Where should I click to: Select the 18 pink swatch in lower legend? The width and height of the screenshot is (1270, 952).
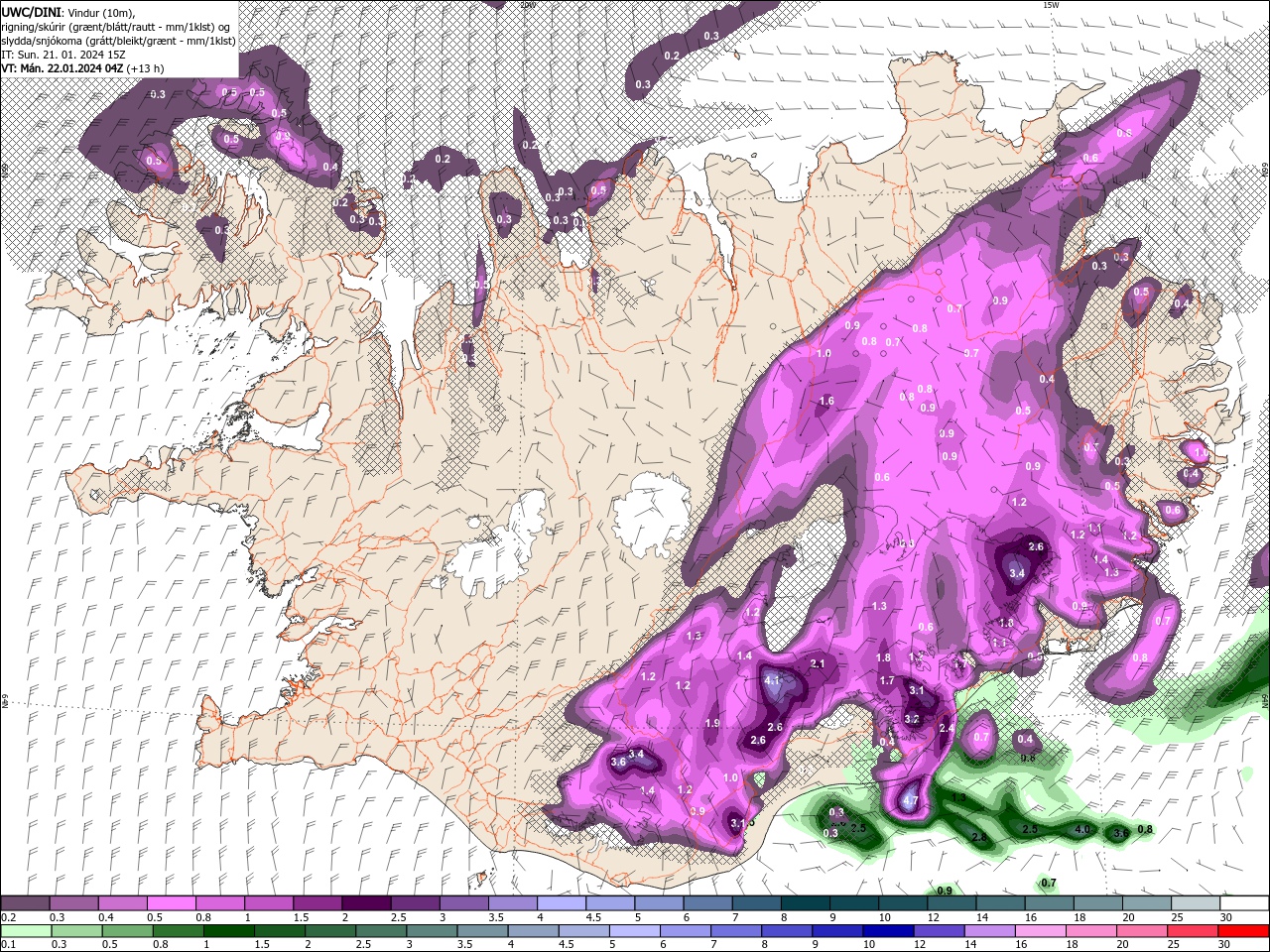pyautogui.click(x=1091, y=931)
